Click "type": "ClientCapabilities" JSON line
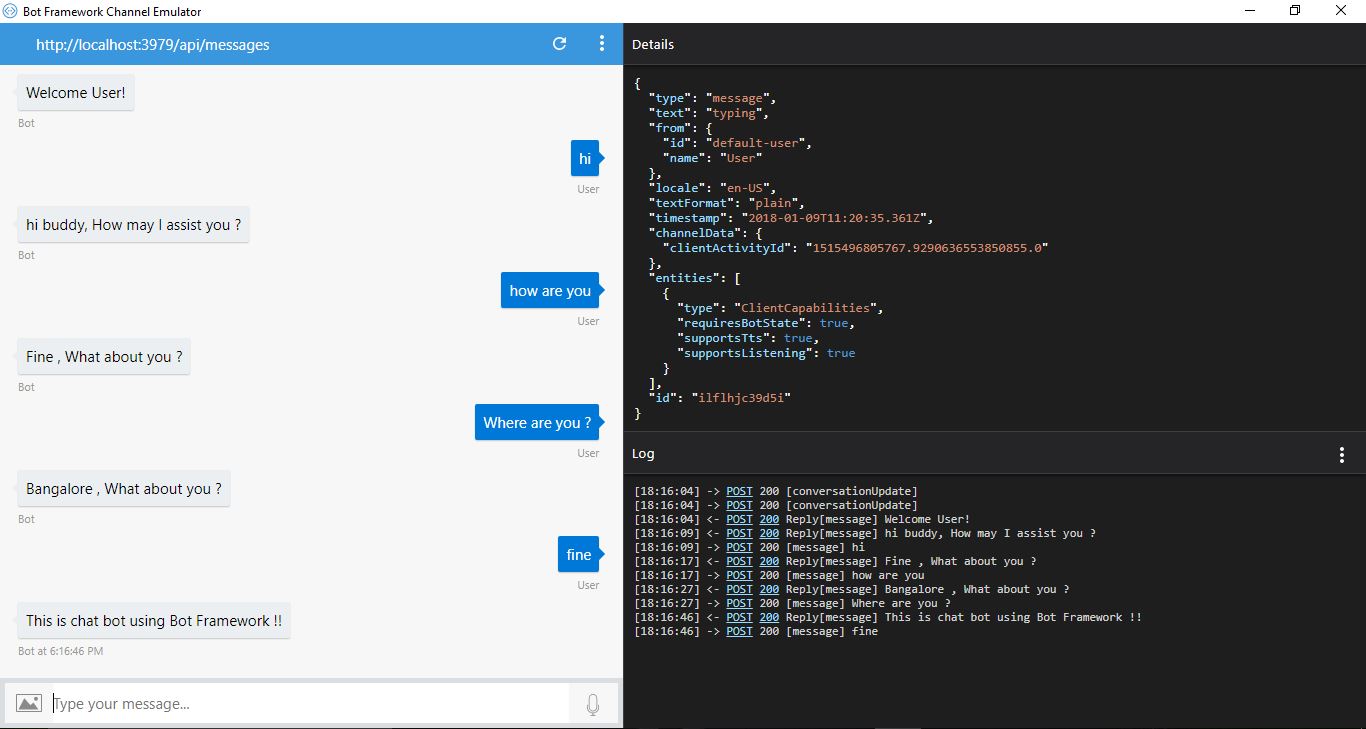1366x729 pixels. pos(780,308)
